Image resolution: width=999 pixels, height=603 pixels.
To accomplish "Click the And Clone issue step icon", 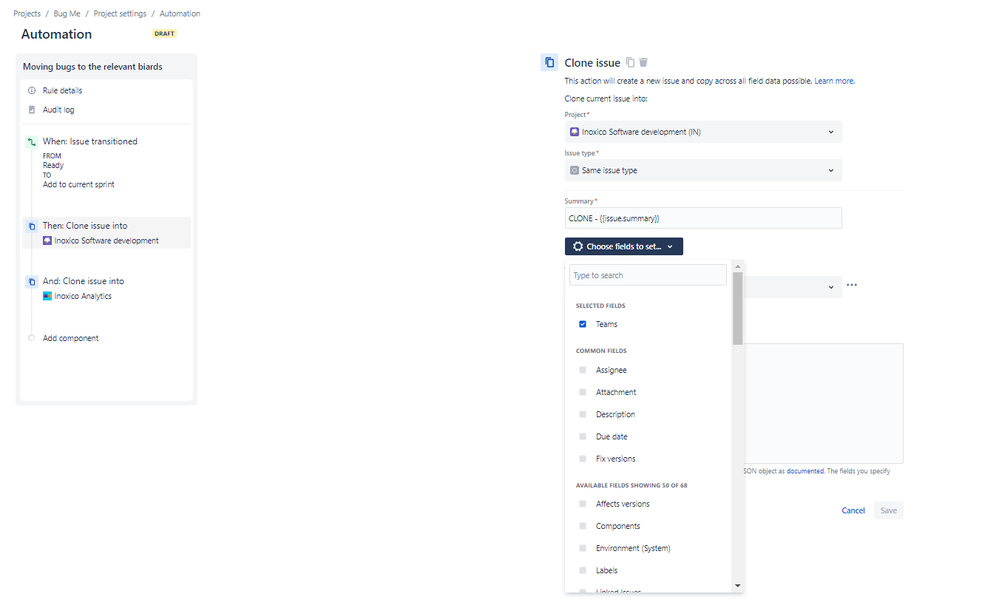I will coord(31,282).
